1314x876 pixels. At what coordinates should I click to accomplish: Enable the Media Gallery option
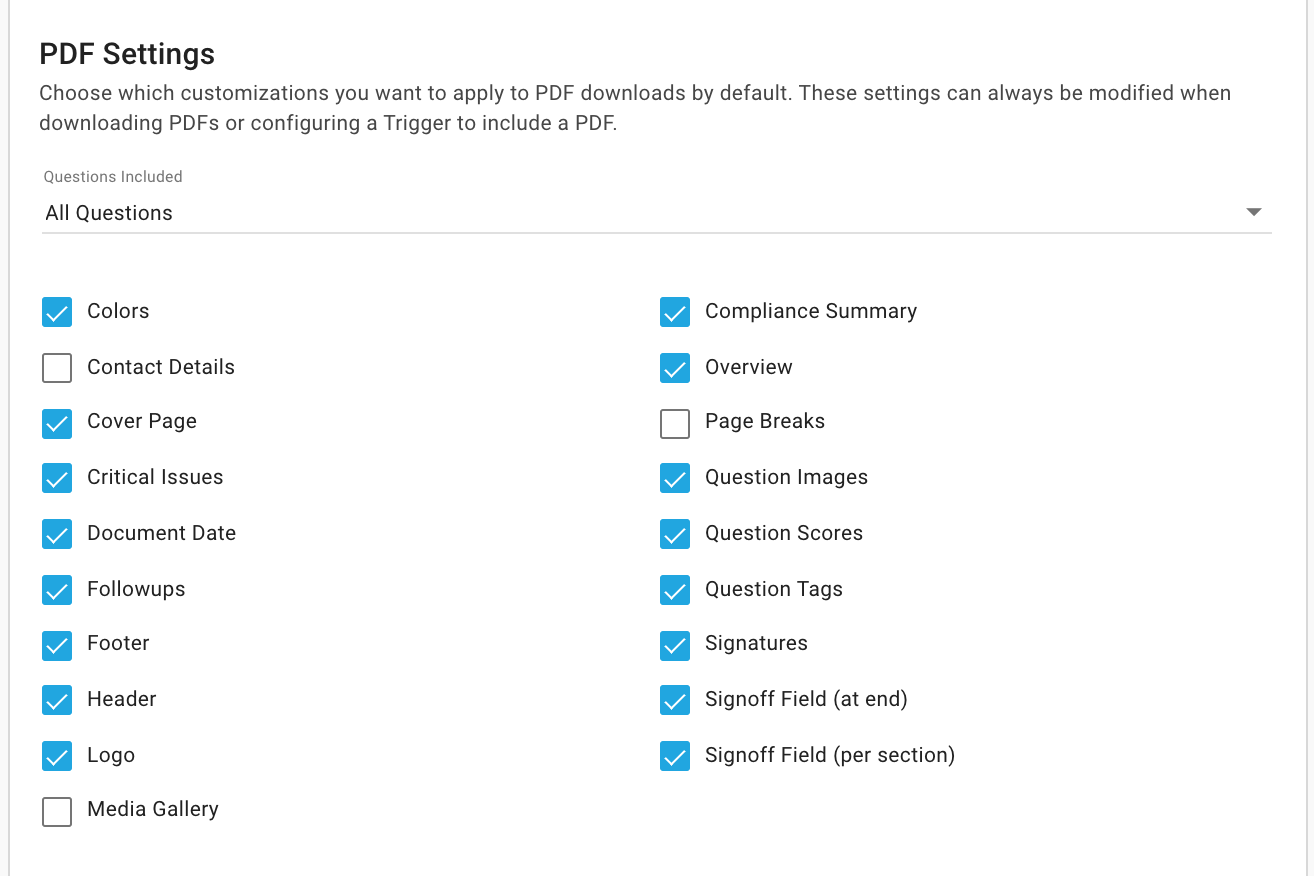click(57, 812)
